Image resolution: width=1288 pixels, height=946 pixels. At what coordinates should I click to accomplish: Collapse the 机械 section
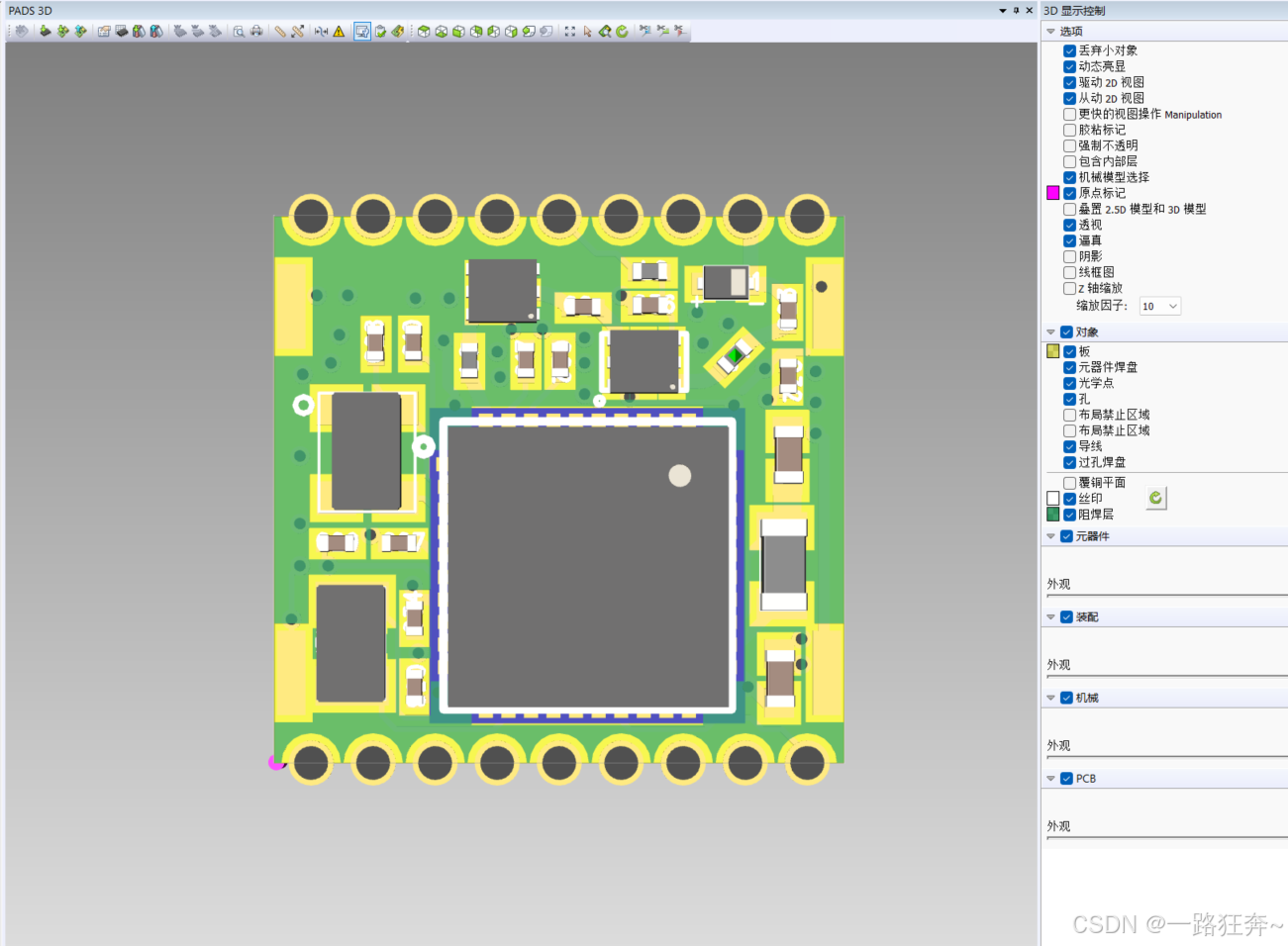click(x=1051, y=698)
